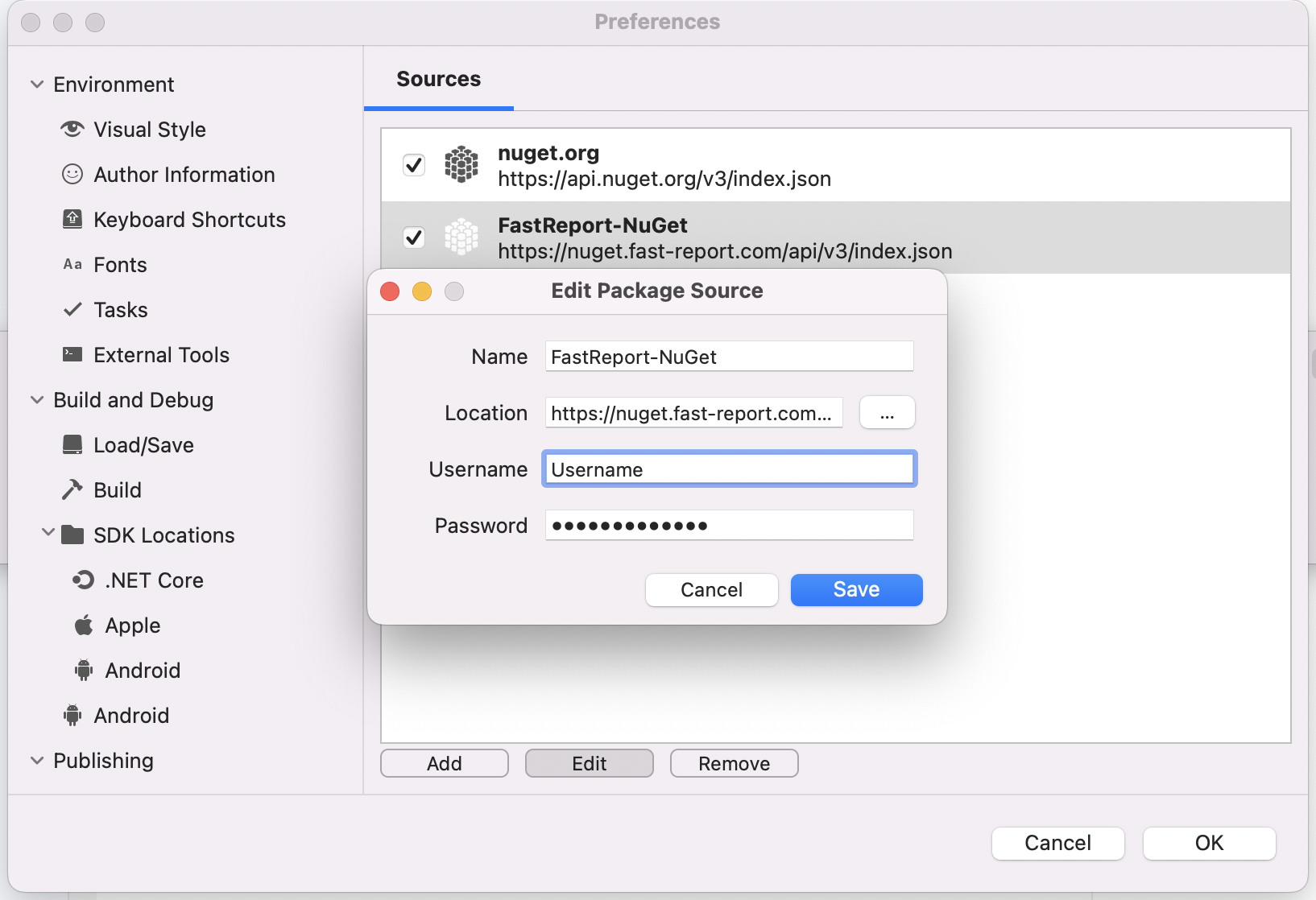Click the Tasks checkmark icon
1316x900 pixels.
tap(72, 309)
